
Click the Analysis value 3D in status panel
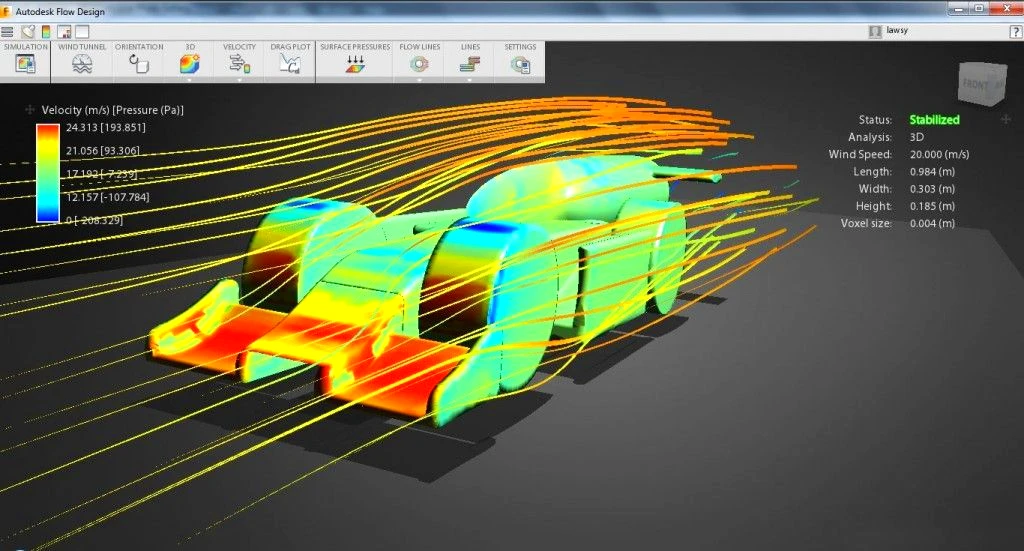(x=917, y=137)
